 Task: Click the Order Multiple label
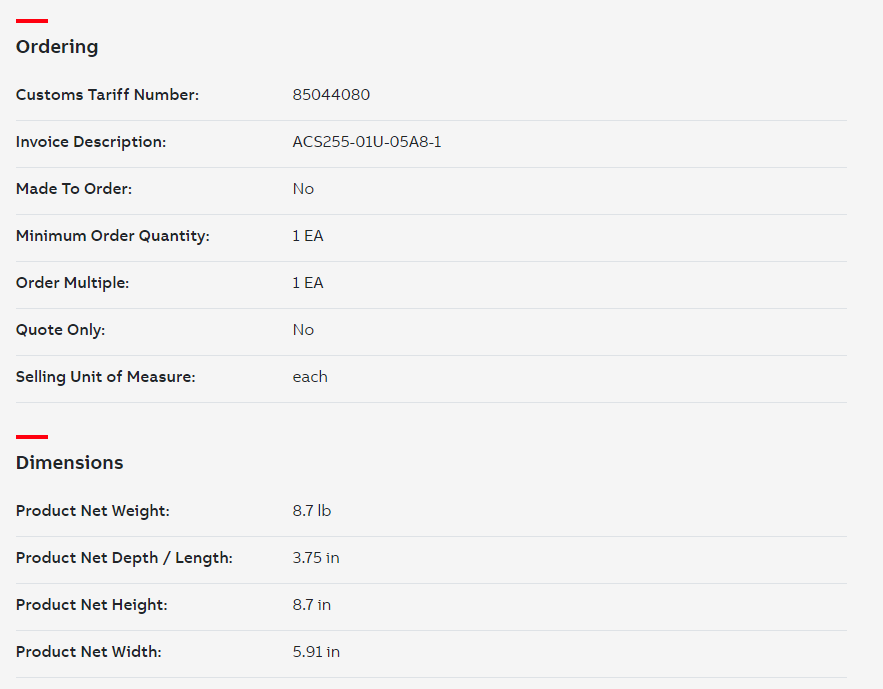(72, 283)
